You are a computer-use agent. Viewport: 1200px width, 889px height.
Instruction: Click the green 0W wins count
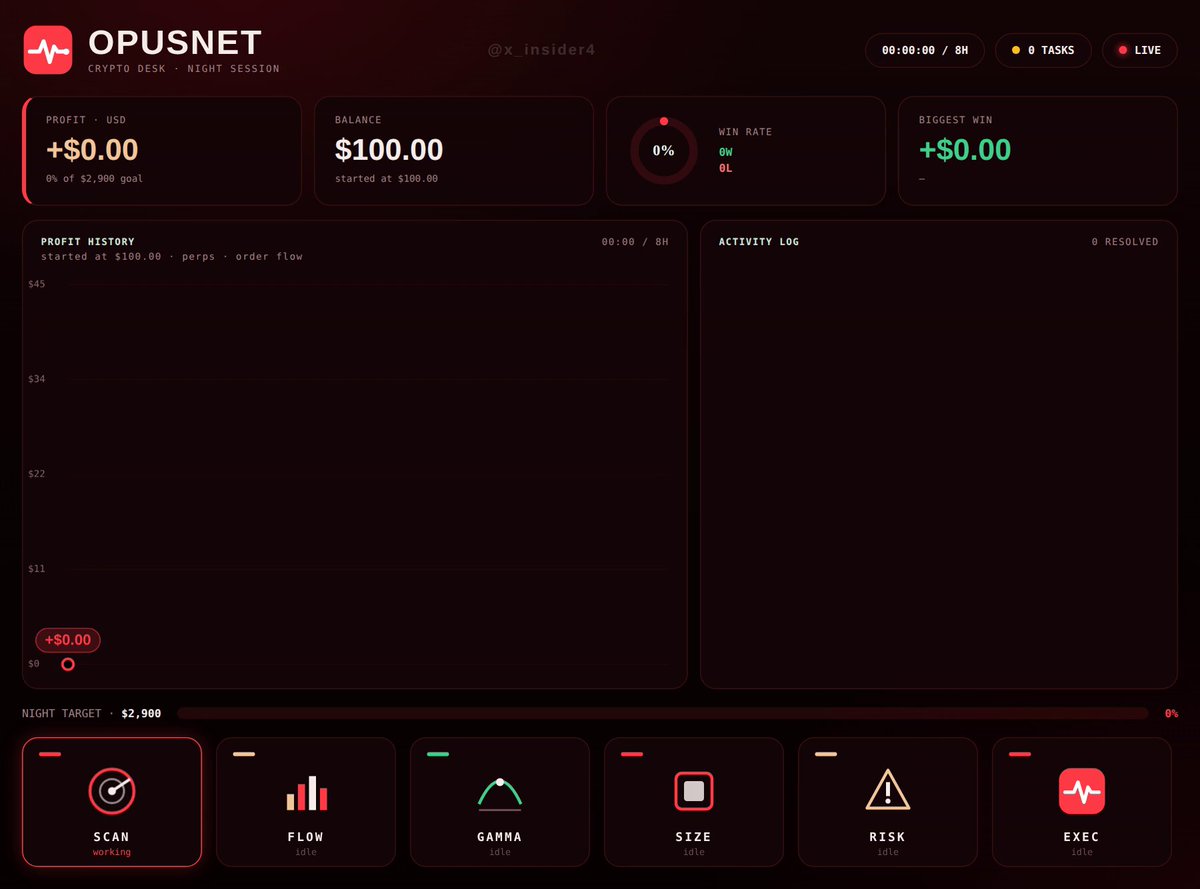click(726, 152)
